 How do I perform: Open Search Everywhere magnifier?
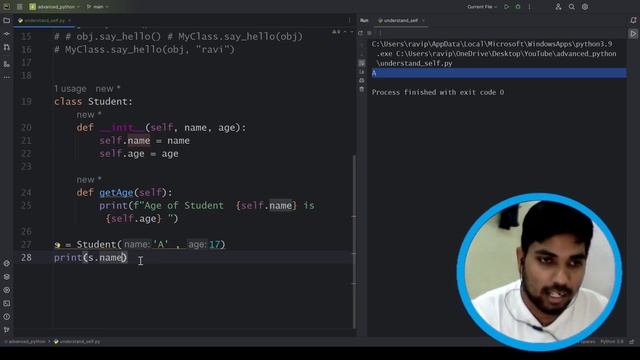pos(571,7)
